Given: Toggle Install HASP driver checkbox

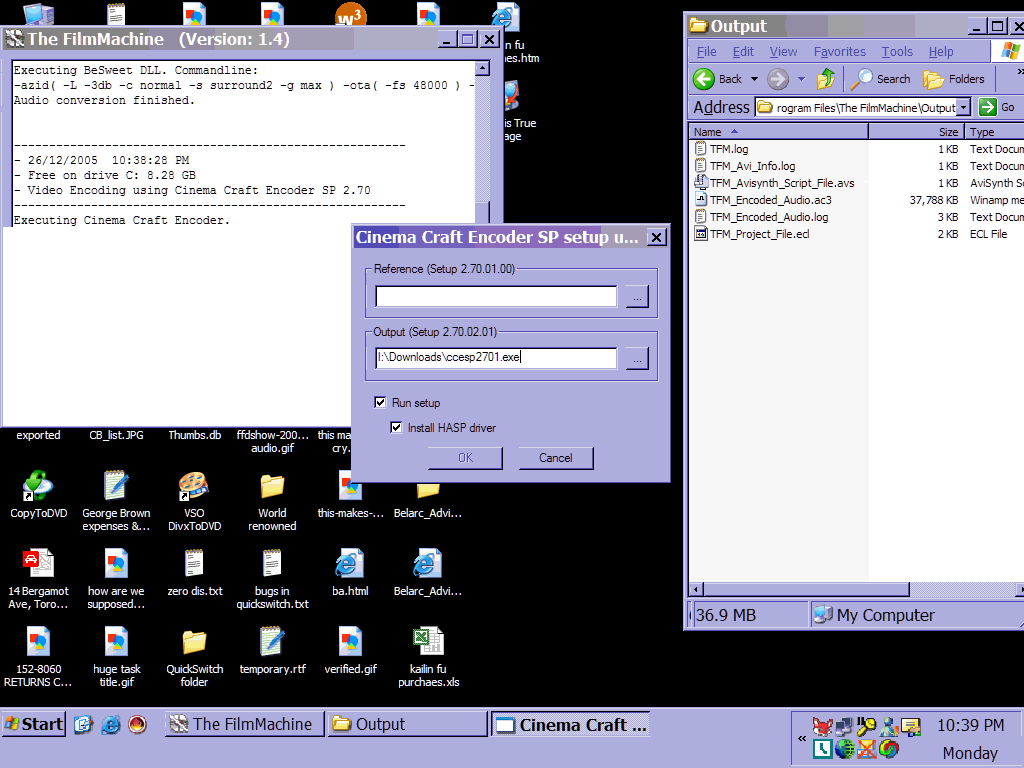Looking at the screenshot, I should coord(396,427).
